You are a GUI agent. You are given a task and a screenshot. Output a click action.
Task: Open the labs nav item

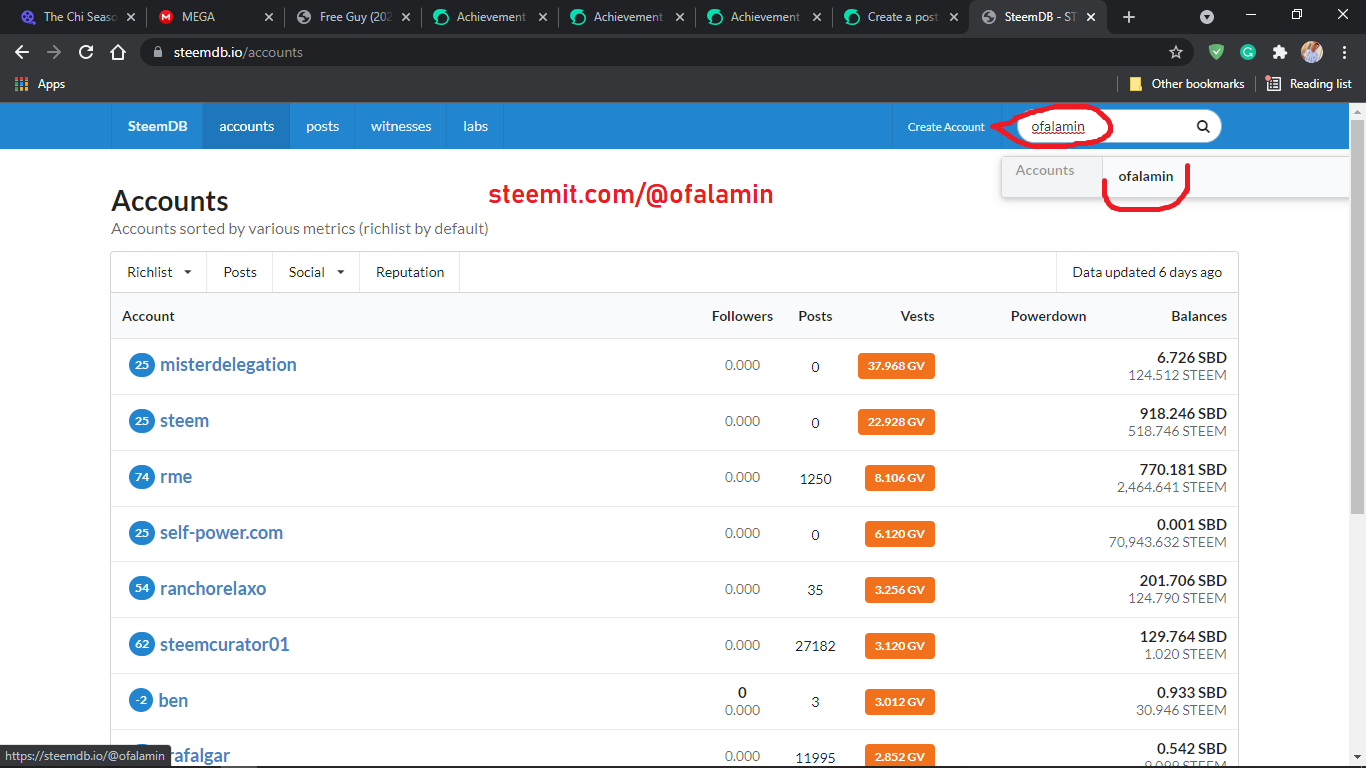pyautogui.click(x=475, y=126)
